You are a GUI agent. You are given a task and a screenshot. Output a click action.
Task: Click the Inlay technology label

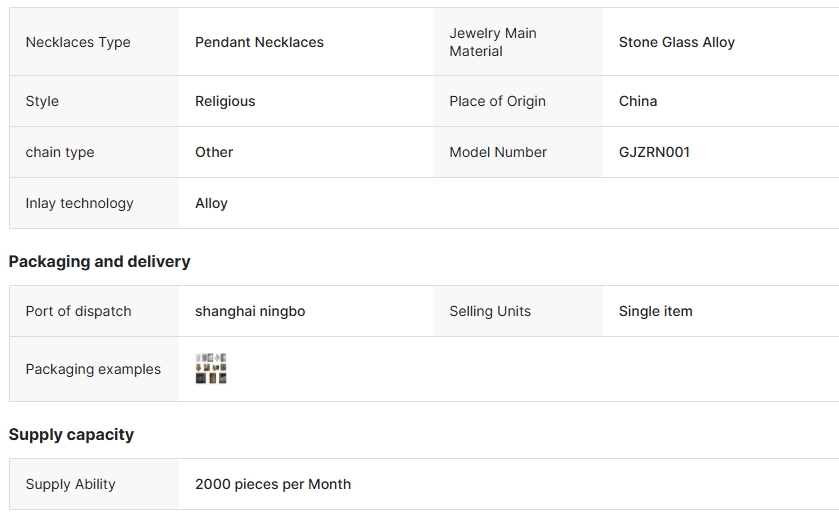coord(79,203)
